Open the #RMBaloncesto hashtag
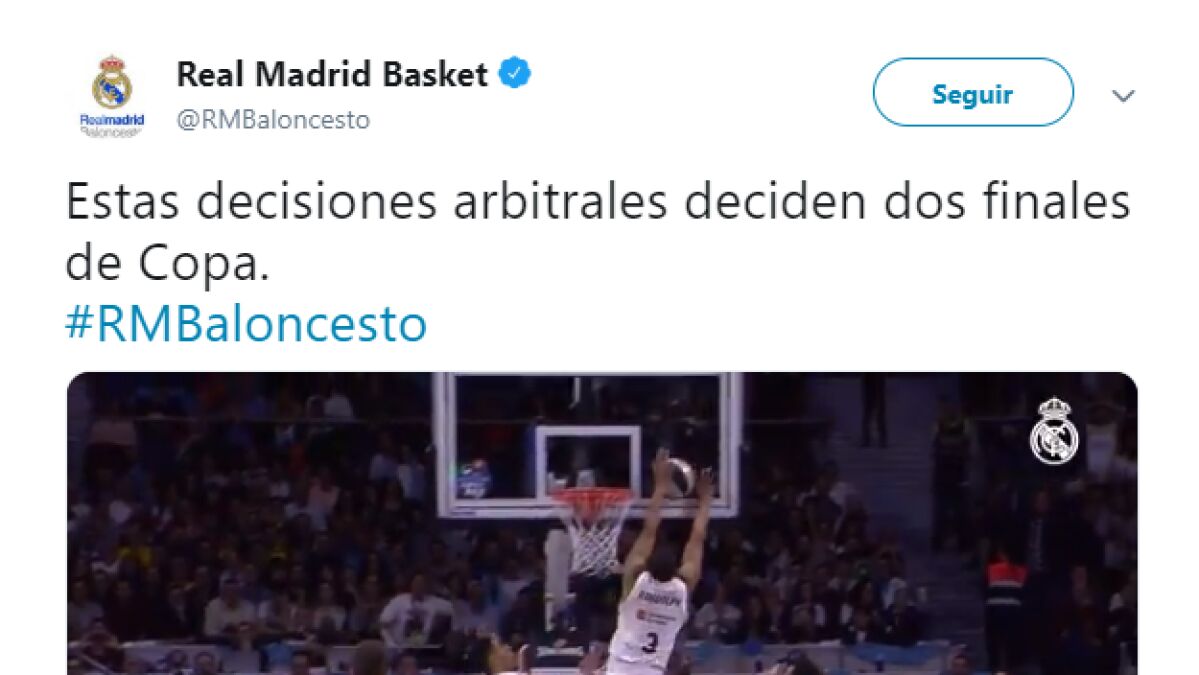 click(x=246, y=324)
